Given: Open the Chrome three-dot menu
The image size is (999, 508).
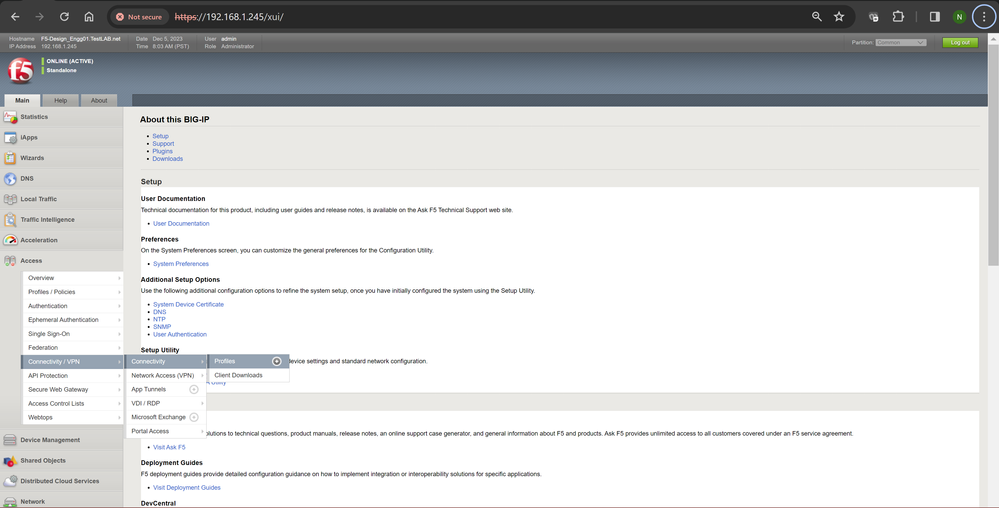Looking at the screenshot, I should (984, 17).
